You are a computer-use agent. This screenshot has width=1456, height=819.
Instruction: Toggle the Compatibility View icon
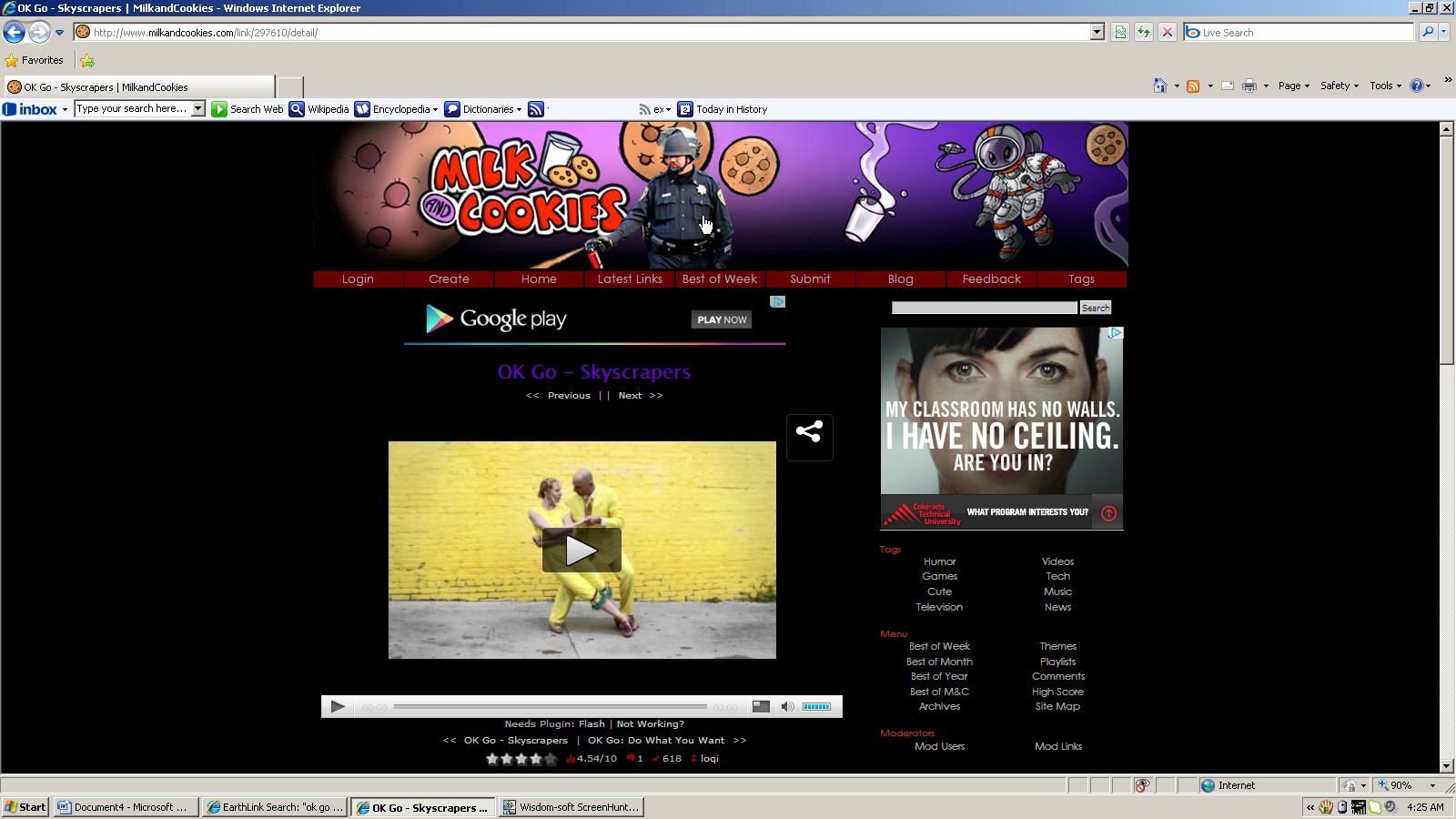pos(1120,32)
